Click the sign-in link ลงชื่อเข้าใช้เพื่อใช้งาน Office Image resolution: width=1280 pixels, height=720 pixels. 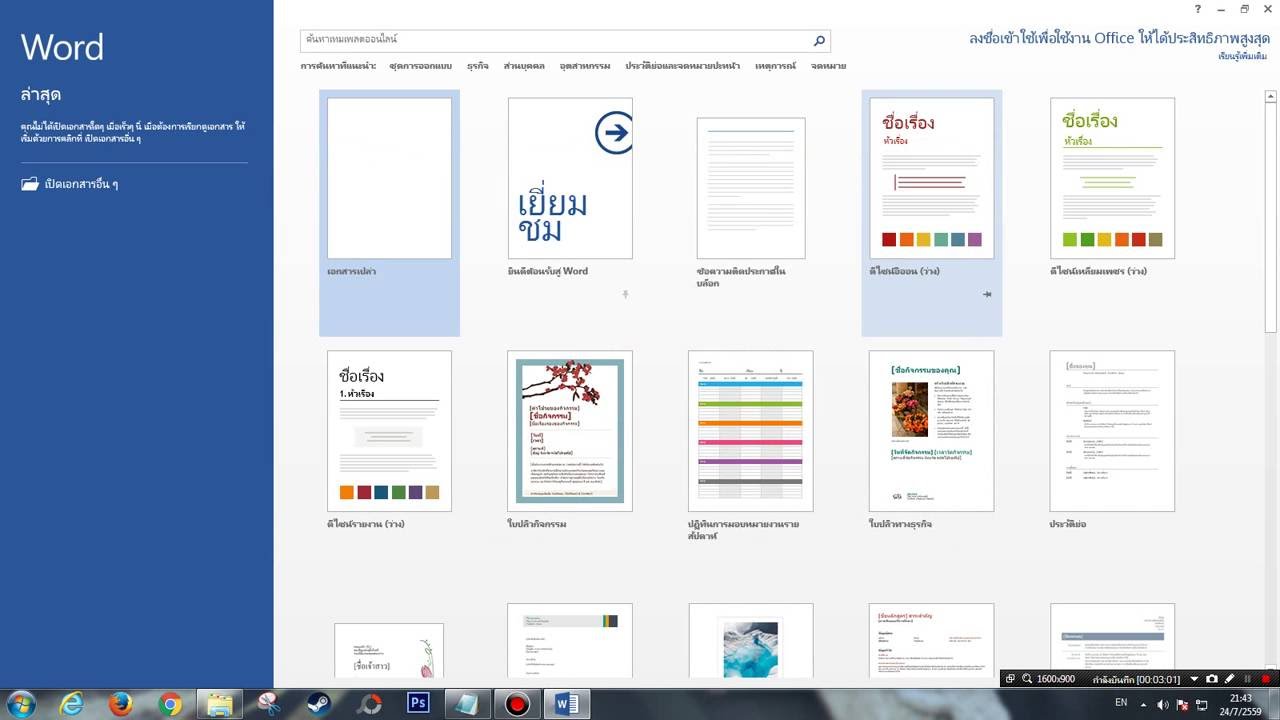1118,38
